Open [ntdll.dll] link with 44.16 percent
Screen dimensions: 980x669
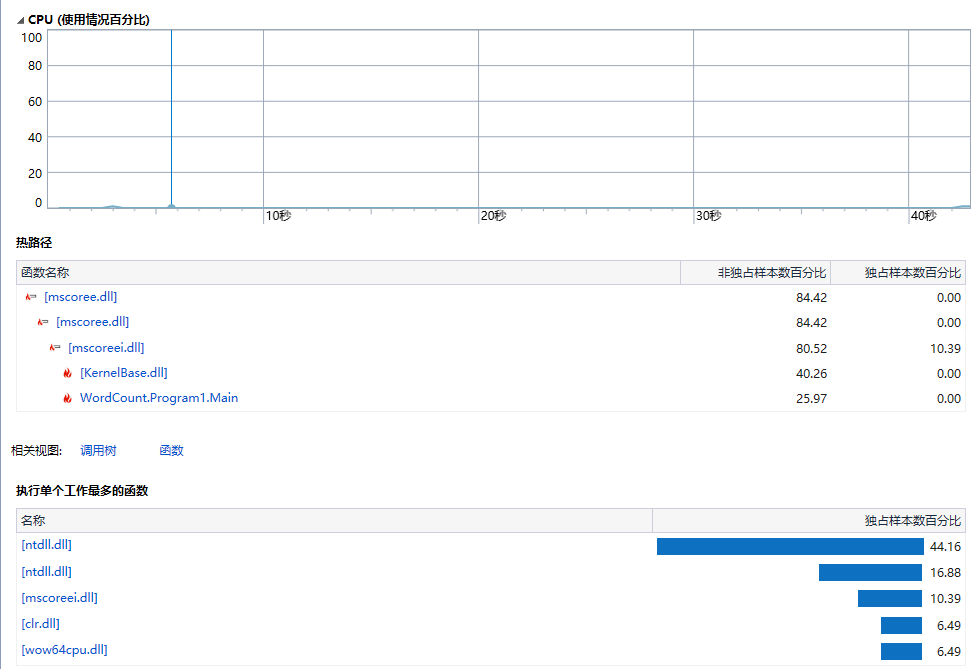[46, 545]
